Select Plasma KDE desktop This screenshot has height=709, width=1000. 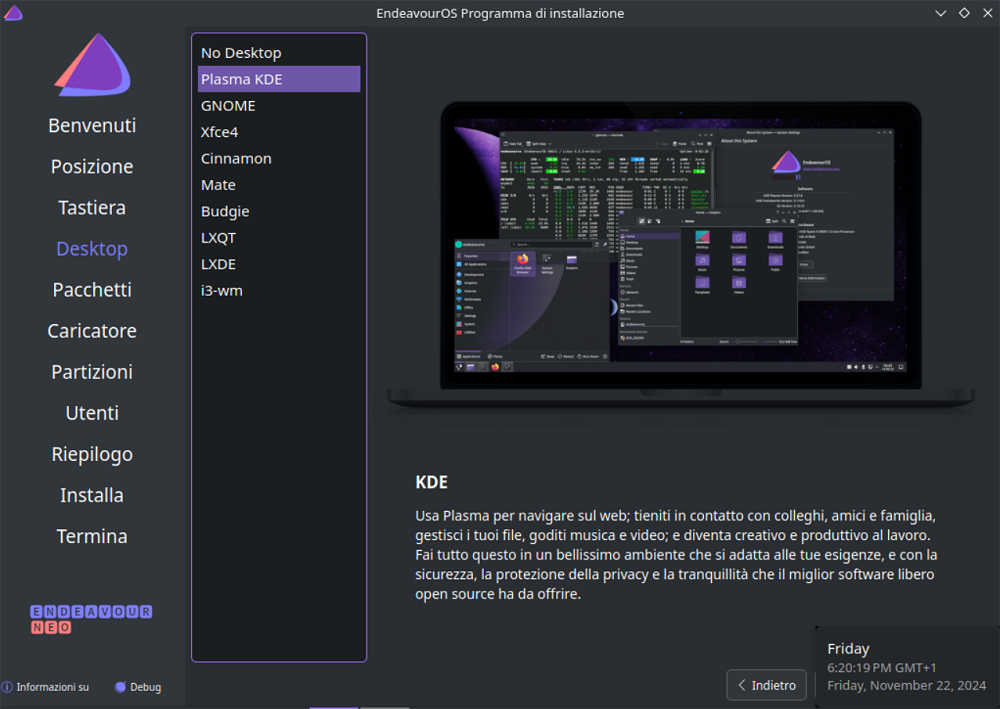click(x=279, y=79)
